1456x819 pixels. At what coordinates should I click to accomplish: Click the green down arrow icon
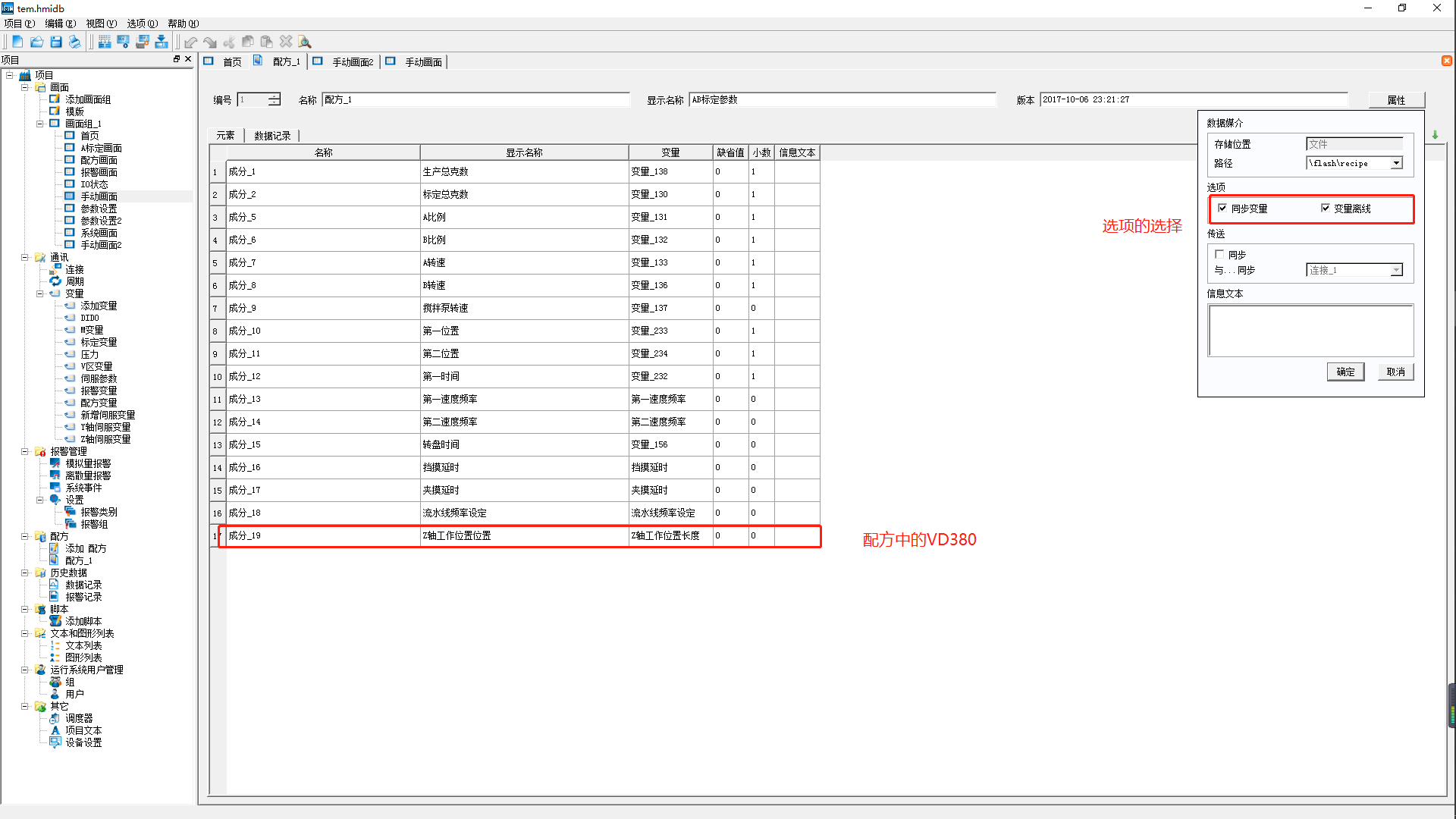pos(1435,135)
